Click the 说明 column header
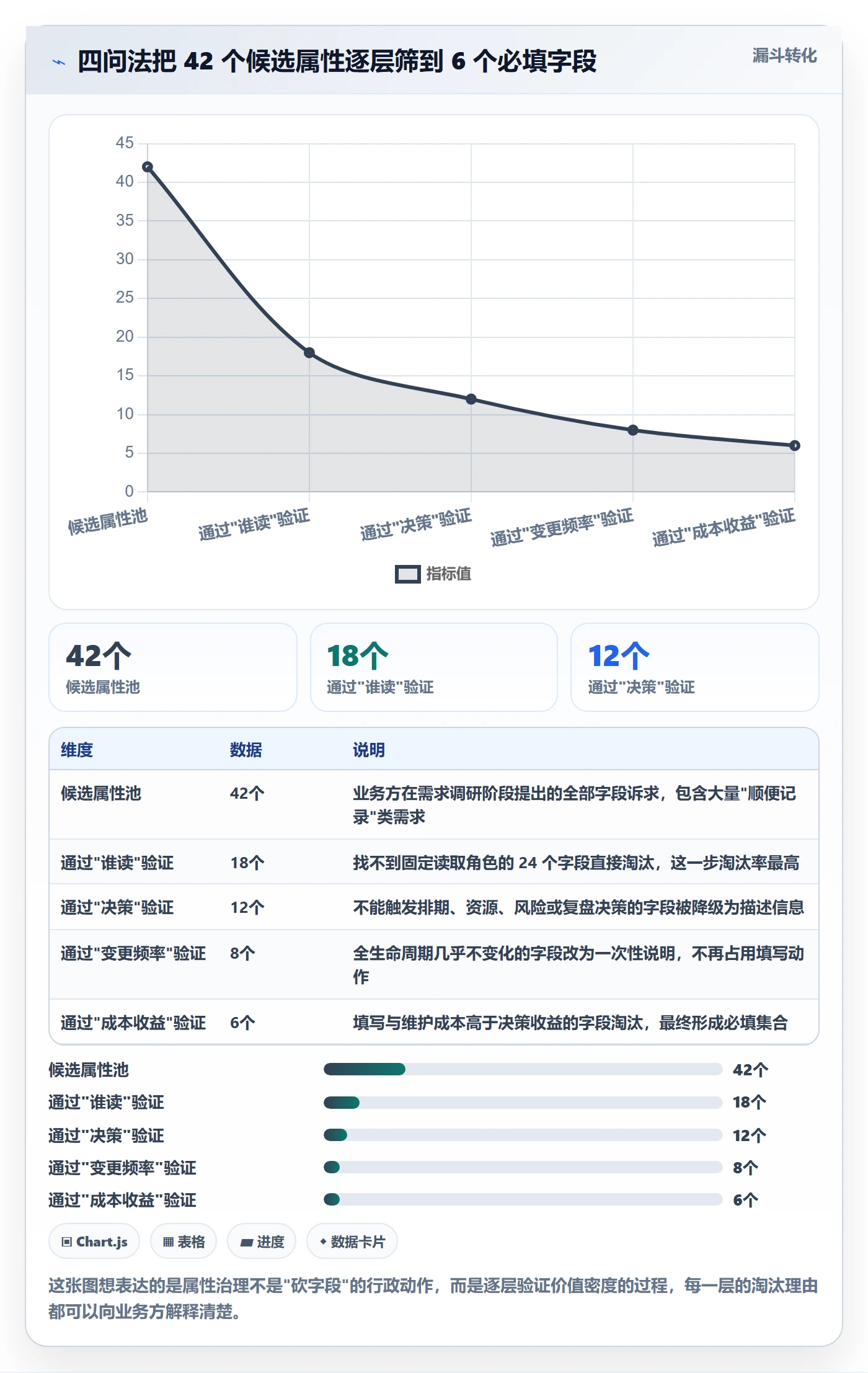The height and width of the screenshot is (1373, 868). coord(369,750)
